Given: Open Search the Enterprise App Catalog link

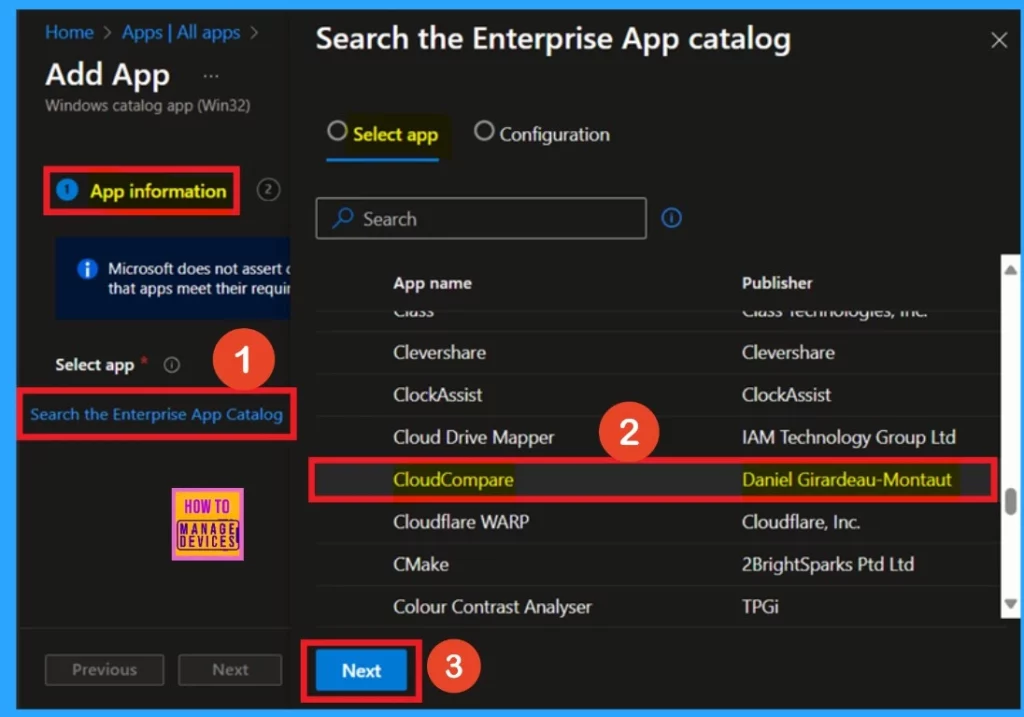Looking at the screenshot, I should tap(157, 414).
